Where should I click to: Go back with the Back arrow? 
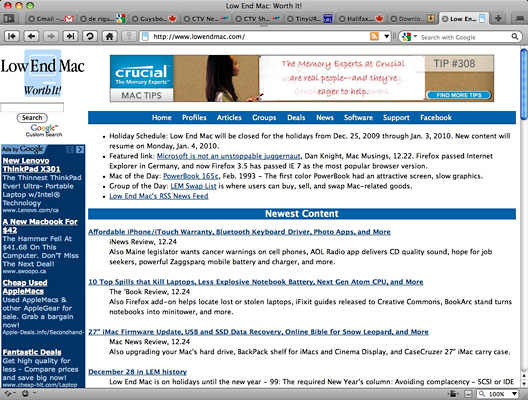point(31,36)
